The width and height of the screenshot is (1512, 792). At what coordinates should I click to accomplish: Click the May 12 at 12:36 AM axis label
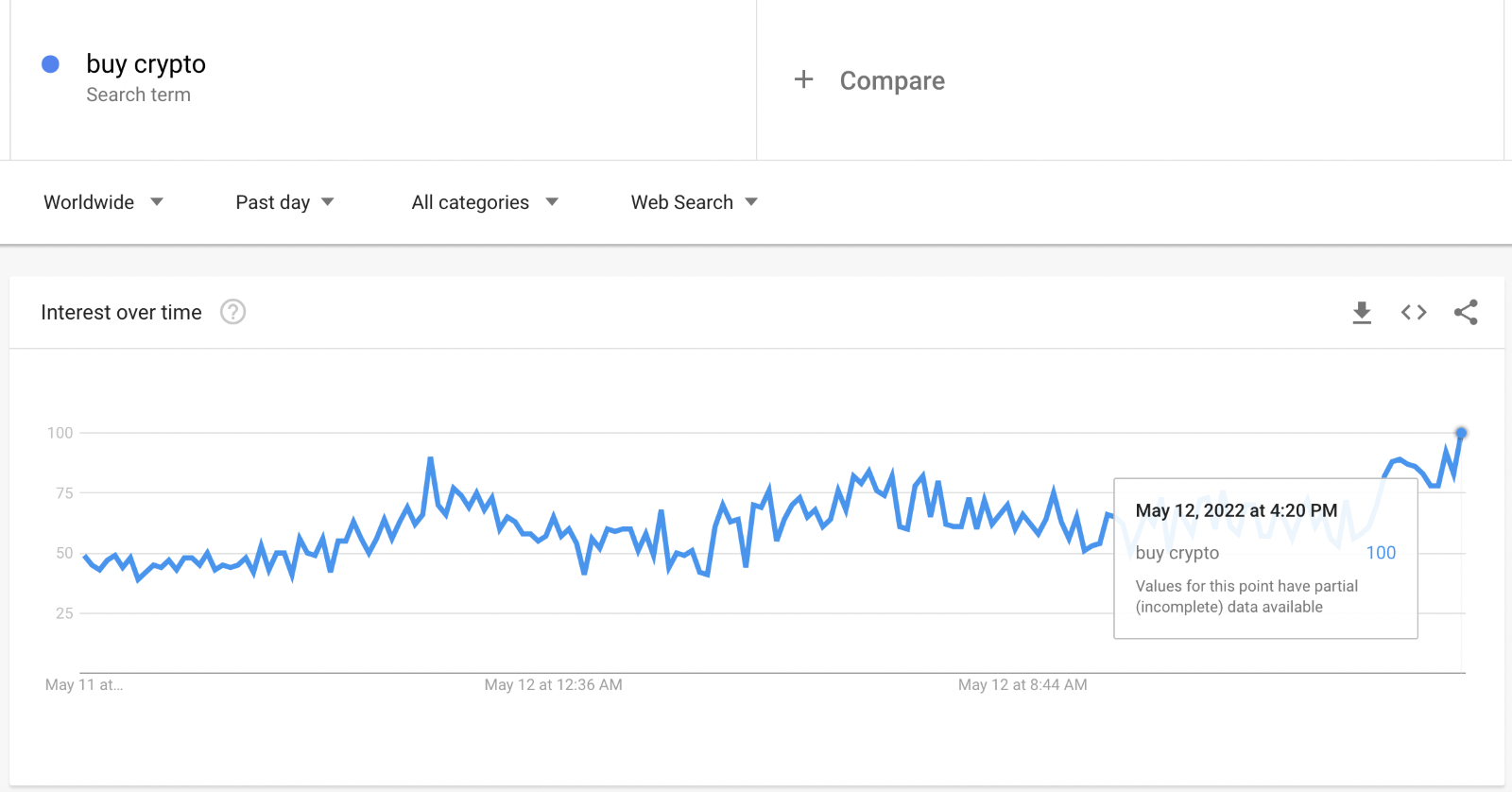coord(553,685)
